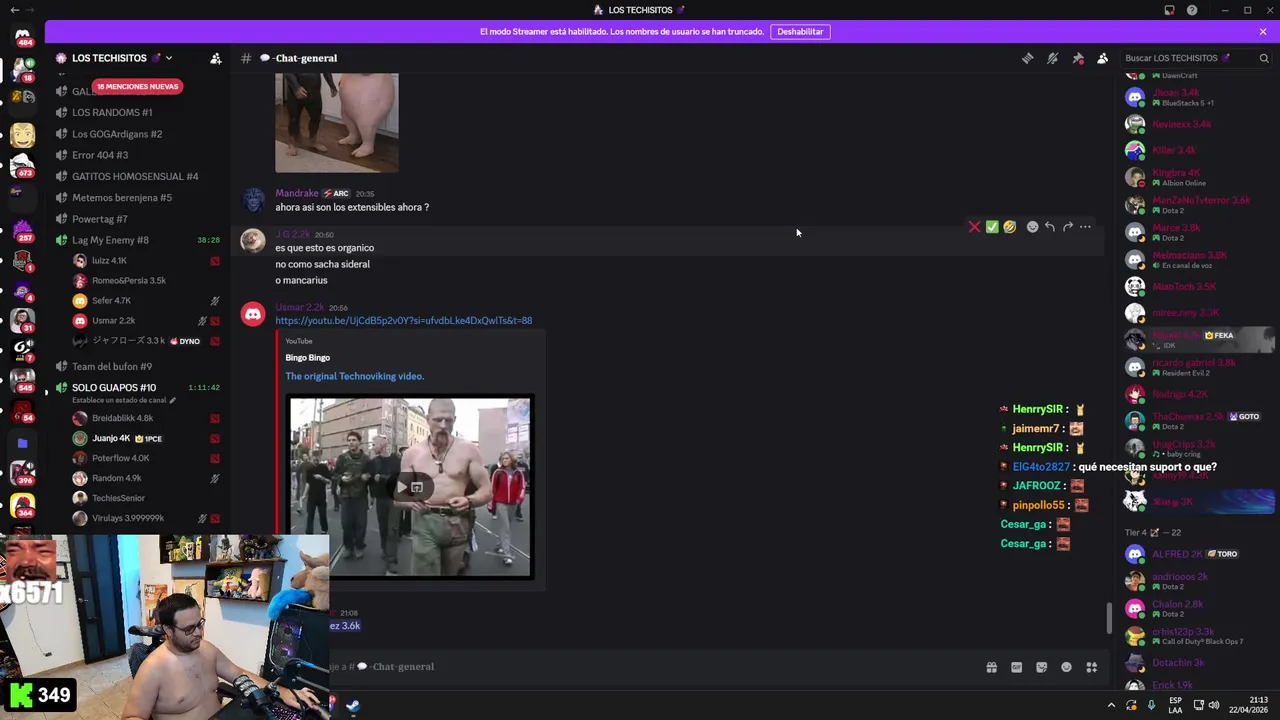1280x720 pixels.
Task: Open the more options ellipsis on message
Action: click(1085, 227)
